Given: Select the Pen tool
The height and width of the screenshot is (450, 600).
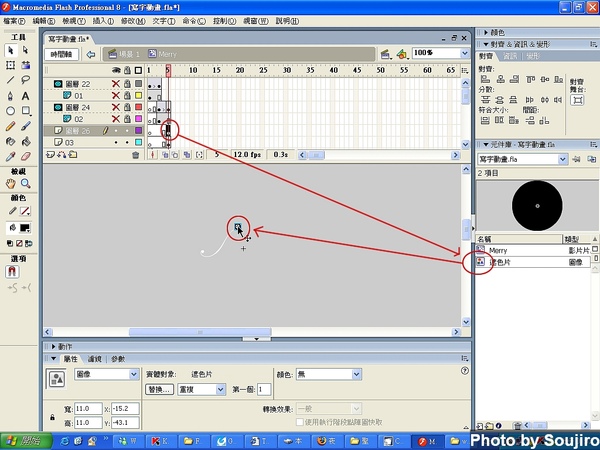Looking at the screenshot, I should (x=10, y=96).
